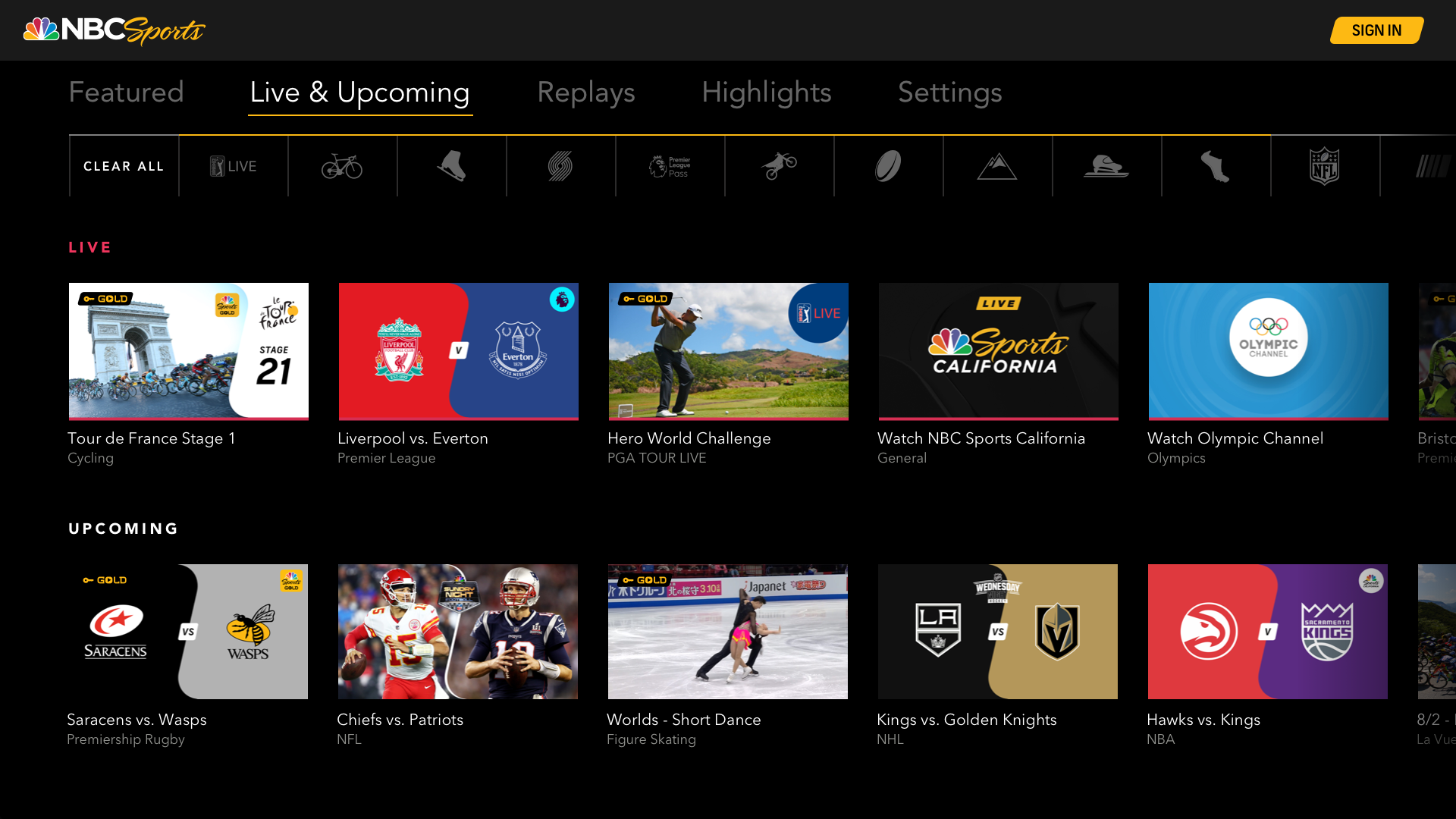Screen dimensions: 1456x819
Task: Click the cycling sport filter icon
Action: (342, 167)
